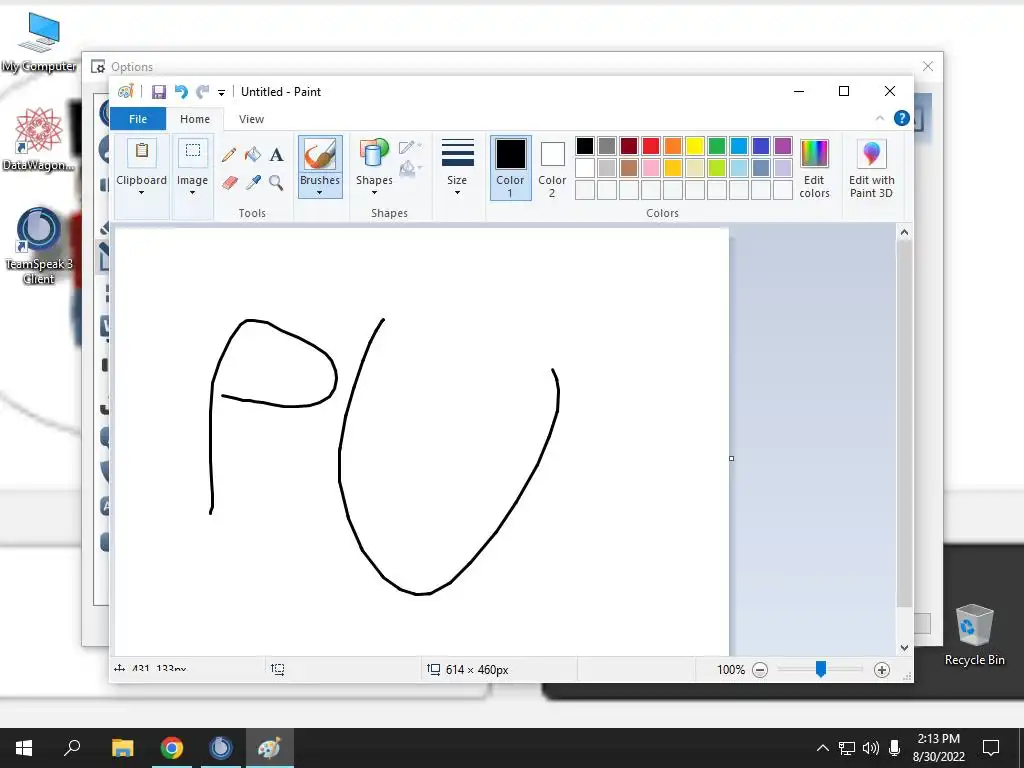The image size is (1024, 768).
Task: Select the Text tool
Action: point(277,155)
